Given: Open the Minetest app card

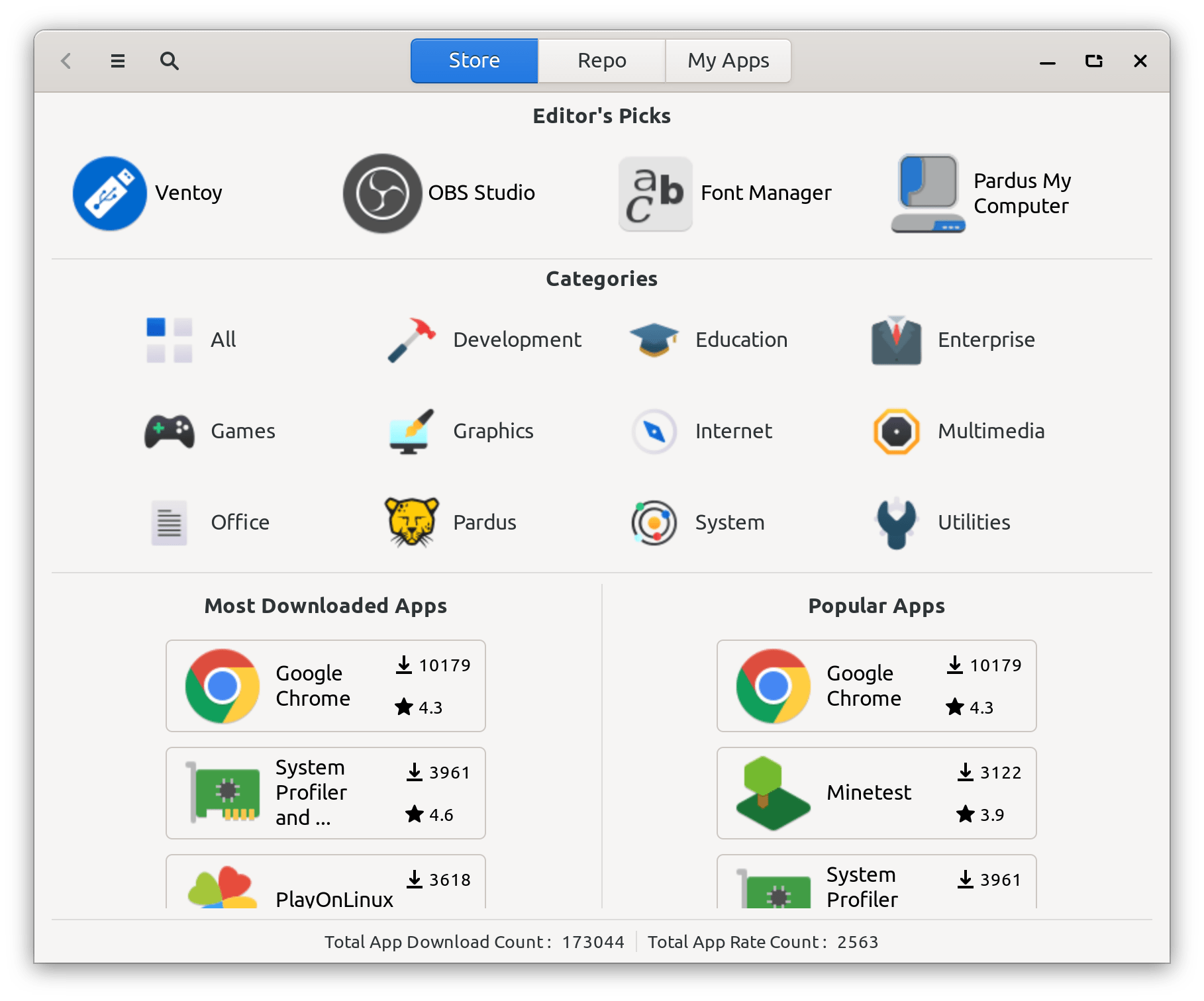Looking at the screenshot, I should coord(877,793).
